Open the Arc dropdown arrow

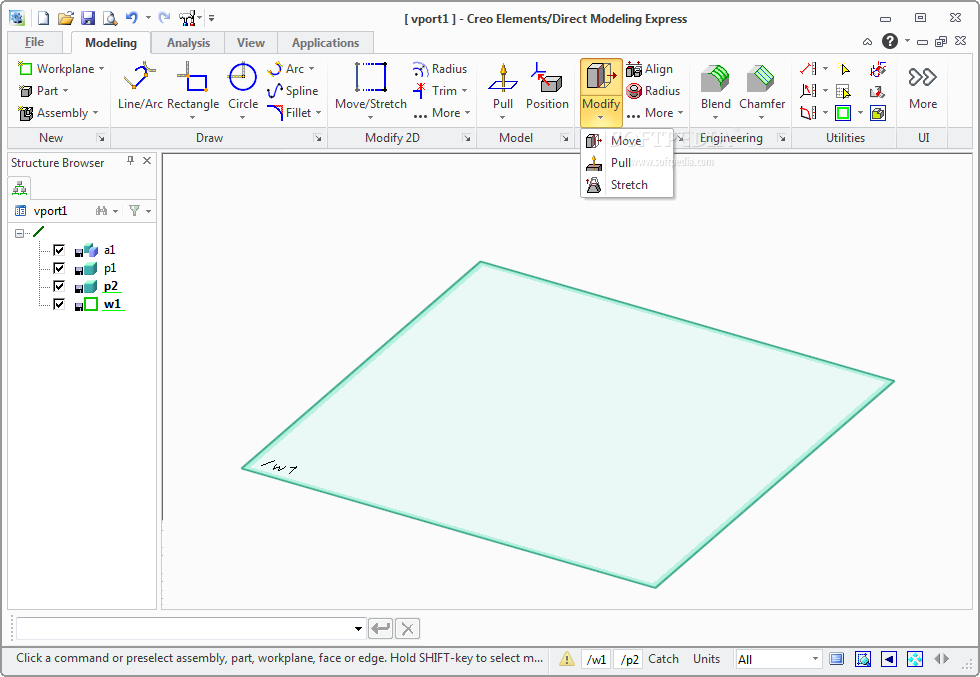311,69
